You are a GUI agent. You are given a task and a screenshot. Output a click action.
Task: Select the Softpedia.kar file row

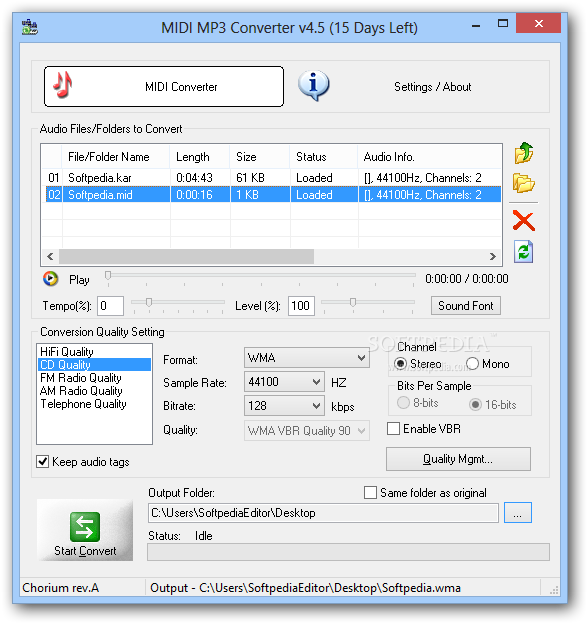(x=271, y=177)
